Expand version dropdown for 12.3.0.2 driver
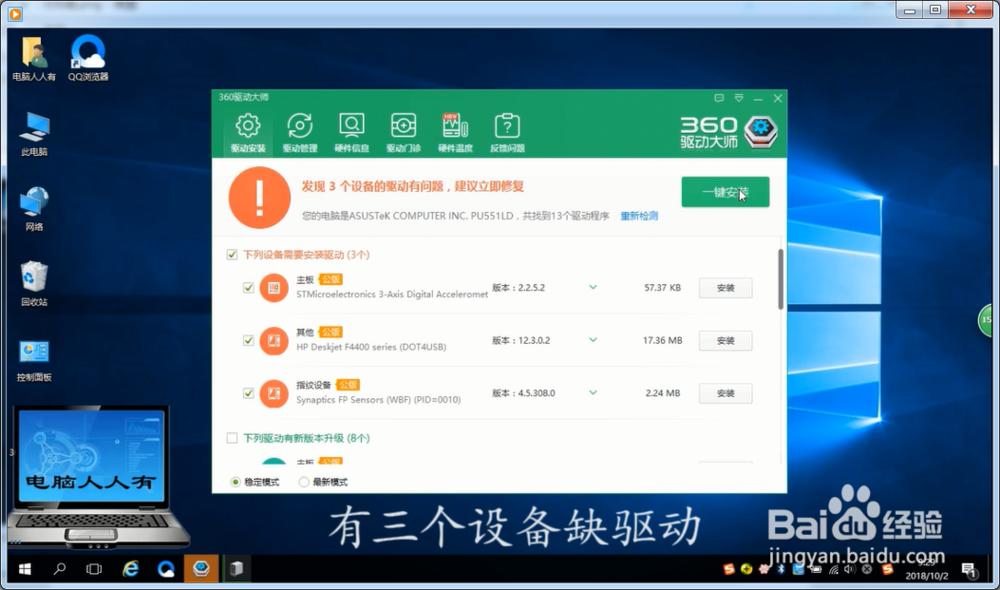This screenshot has width=1000, height=590. click(593, 340)
